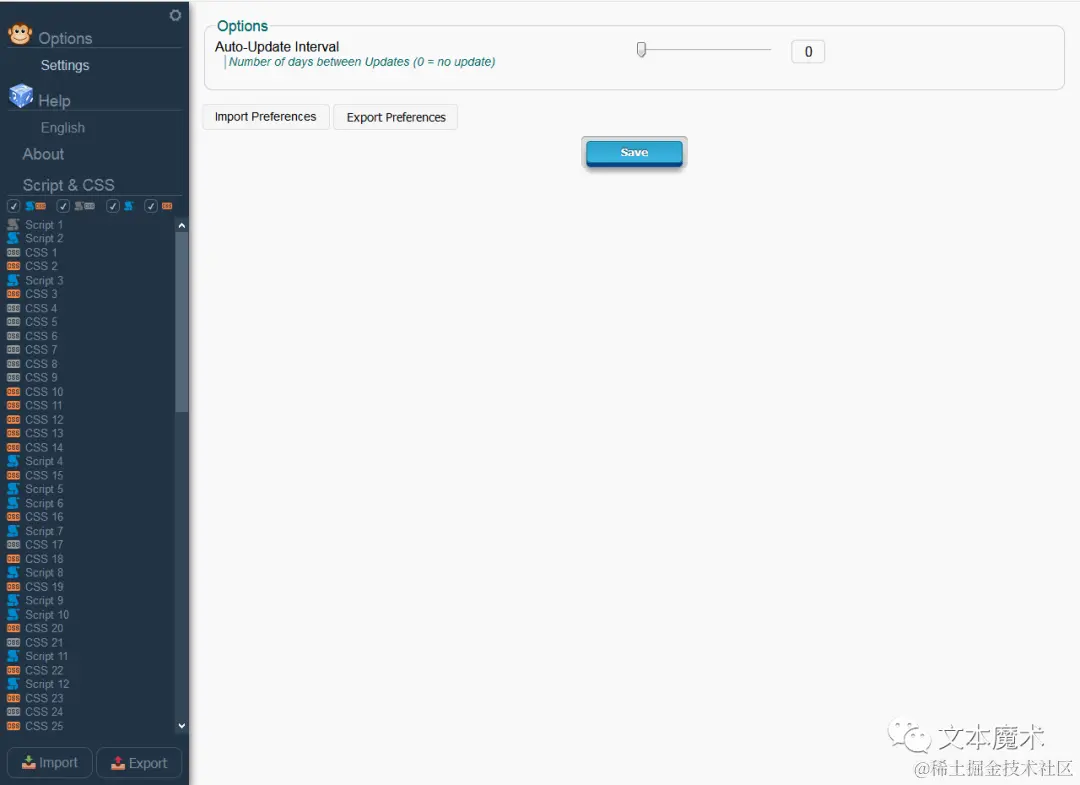
Task: Click the Import button below the script list
Action: pyautogui.click(x=50, y=762)
